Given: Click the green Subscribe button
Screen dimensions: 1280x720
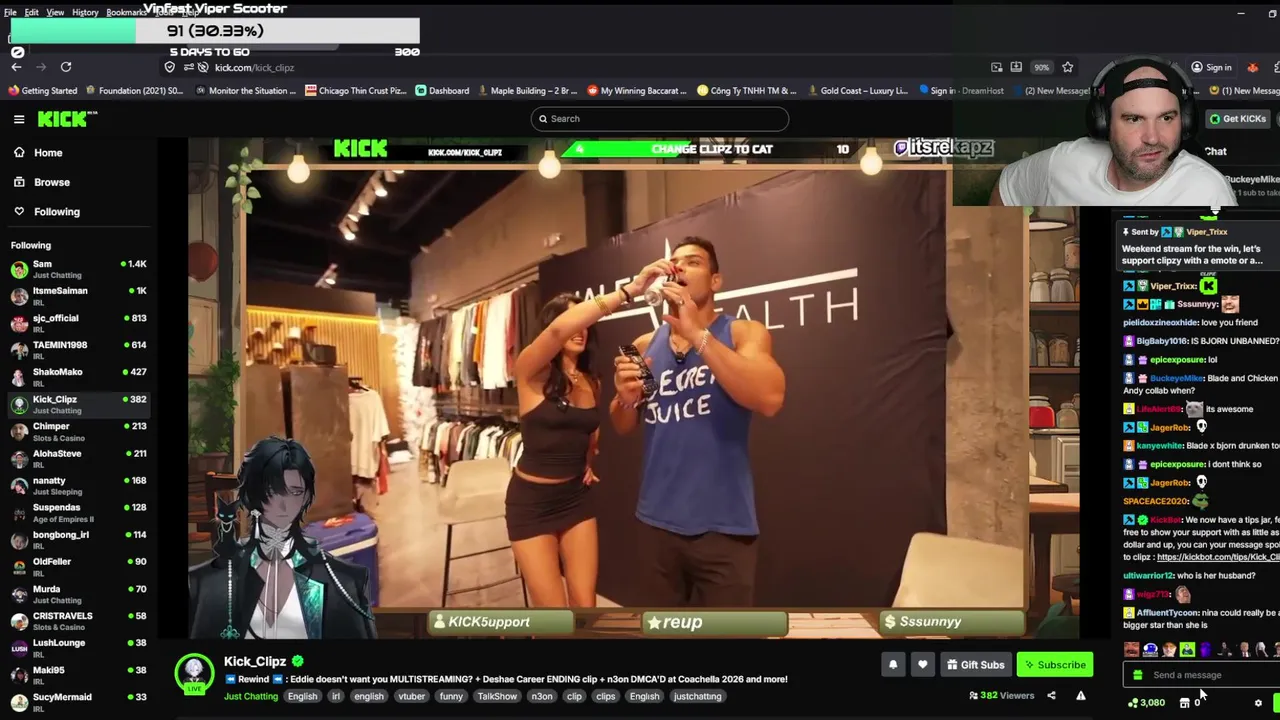Looking at the screenshot, I should [x=1054, y=665].
